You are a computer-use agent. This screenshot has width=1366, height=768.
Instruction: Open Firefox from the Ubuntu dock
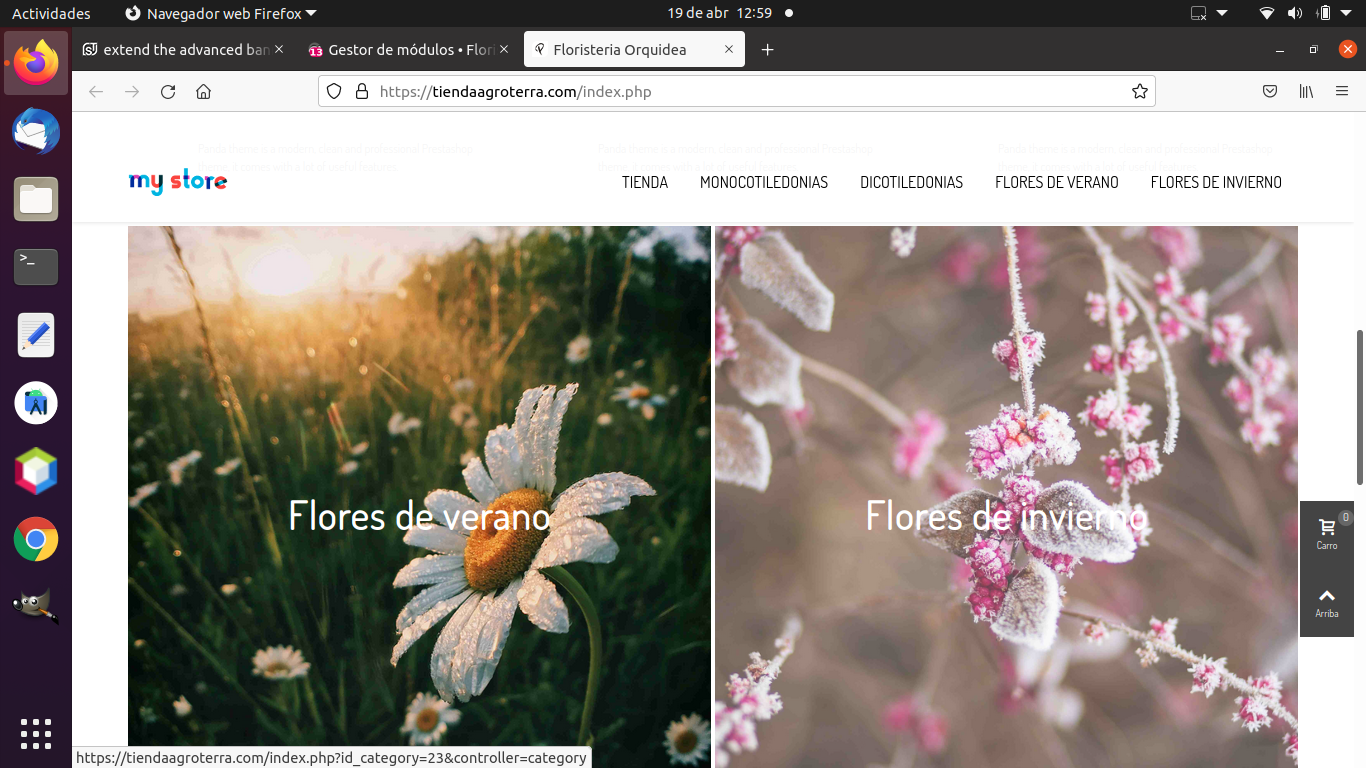(x=36, y=63)
